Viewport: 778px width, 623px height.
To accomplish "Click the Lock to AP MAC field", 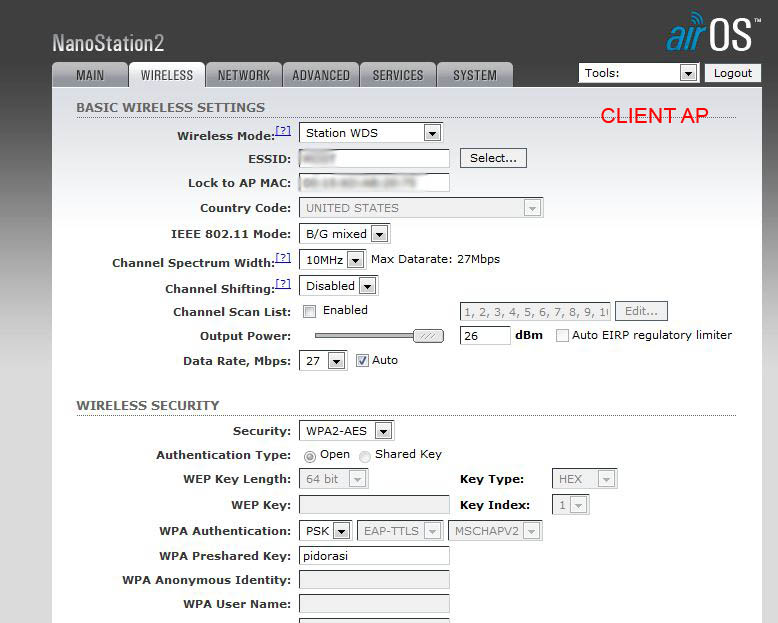I will click(374, 183).
